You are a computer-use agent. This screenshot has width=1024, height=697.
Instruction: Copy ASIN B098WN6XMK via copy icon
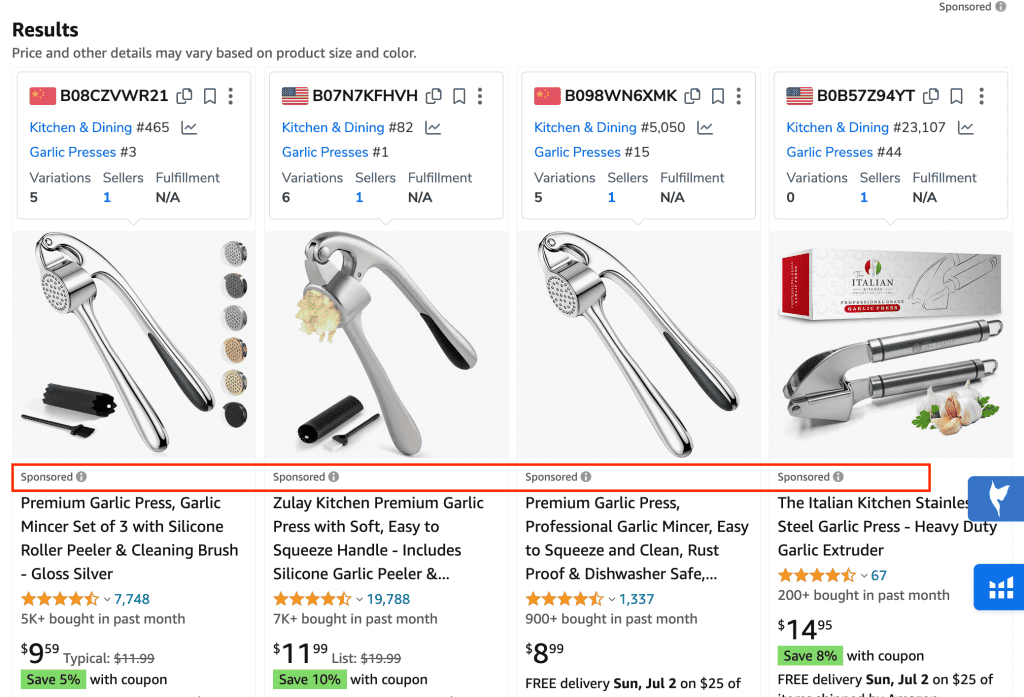692,96
